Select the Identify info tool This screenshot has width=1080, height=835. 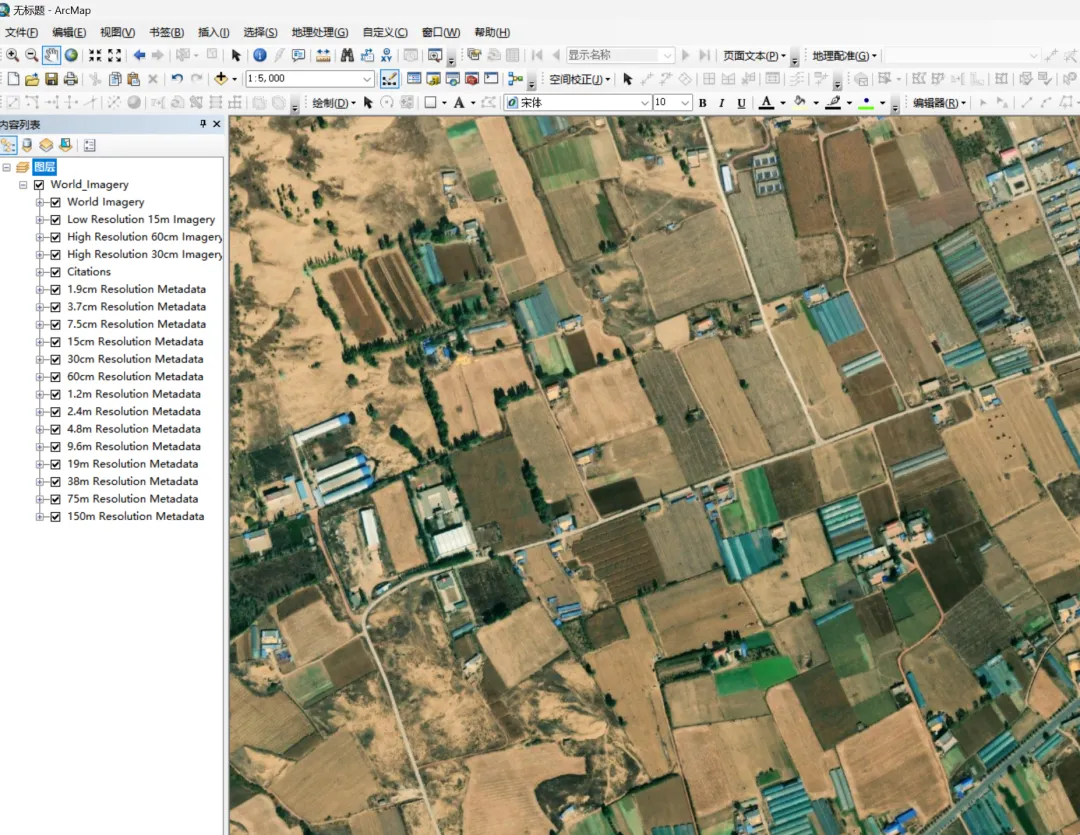[x=259, y=55]
